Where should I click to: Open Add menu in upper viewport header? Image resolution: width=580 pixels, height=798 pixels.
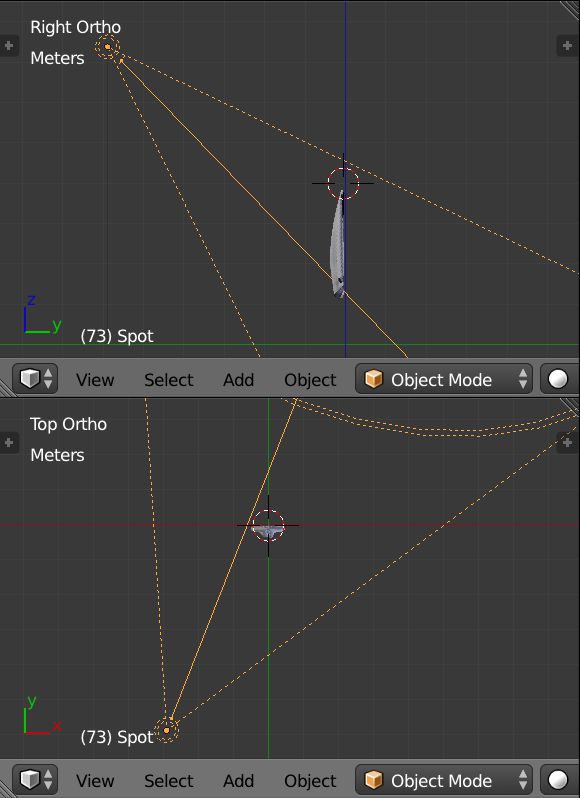pyautogui.click(x=238, y=380)
